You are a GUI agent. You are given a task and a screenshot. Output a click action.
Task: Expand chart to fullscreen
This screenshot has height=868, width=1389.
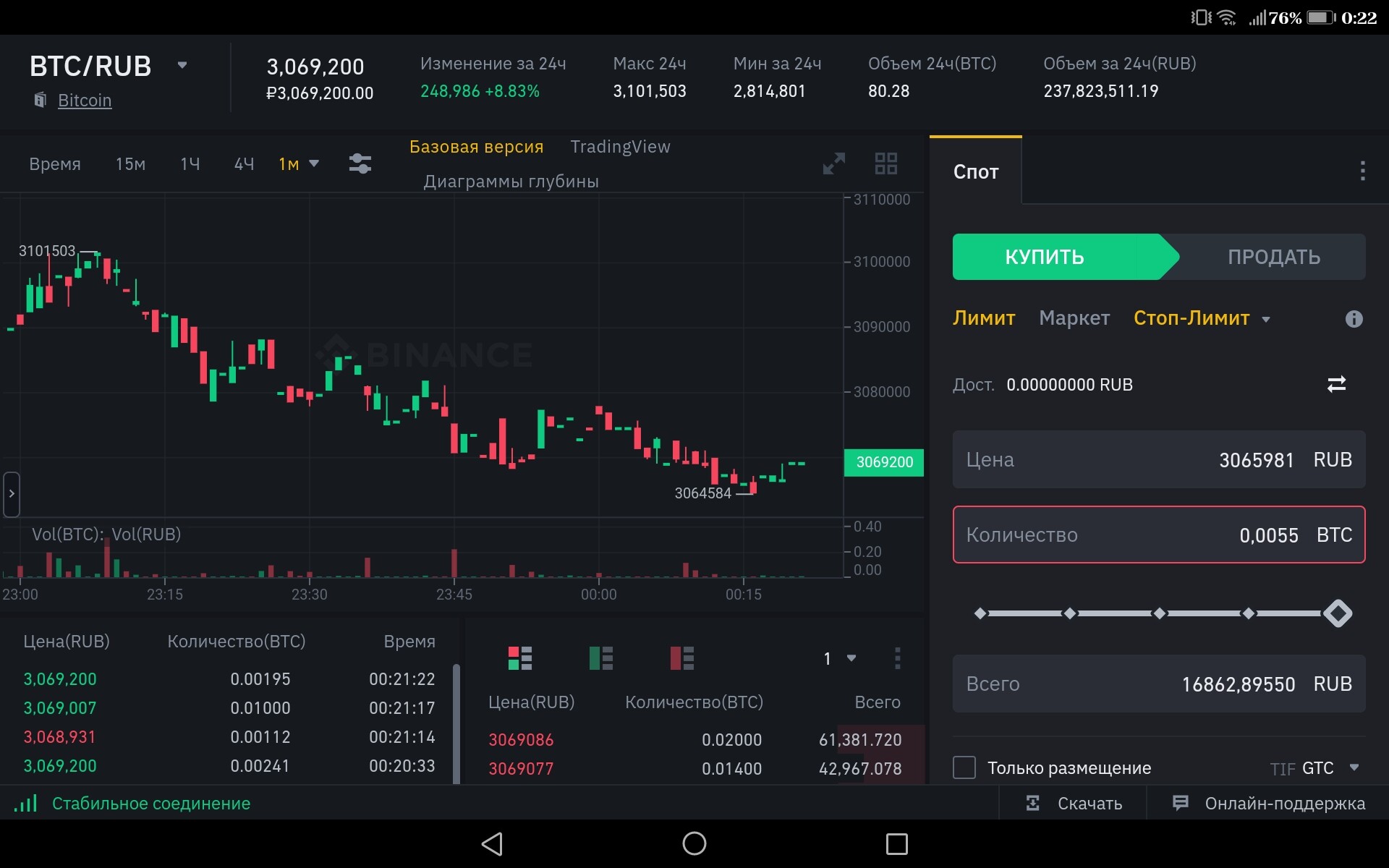click(834, 163)
